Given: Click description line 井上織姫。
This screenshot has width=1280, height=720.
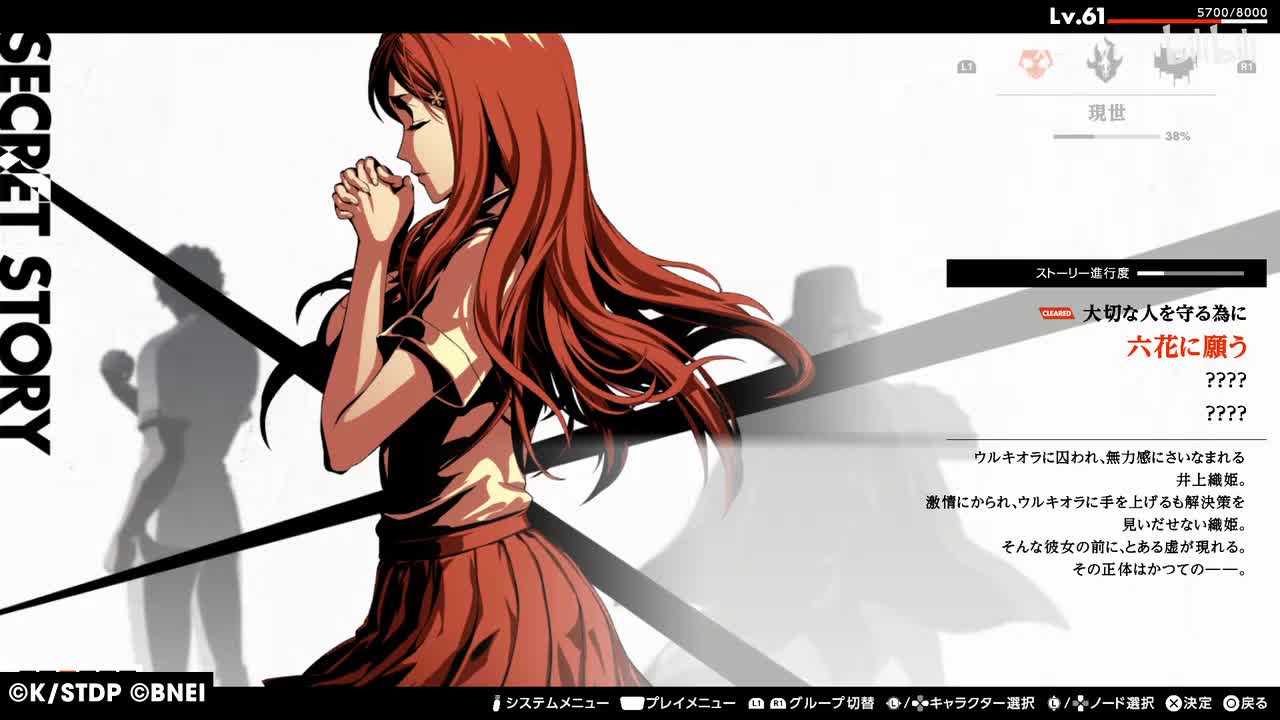Looking at the screenshot, I should pos(1211,479).
